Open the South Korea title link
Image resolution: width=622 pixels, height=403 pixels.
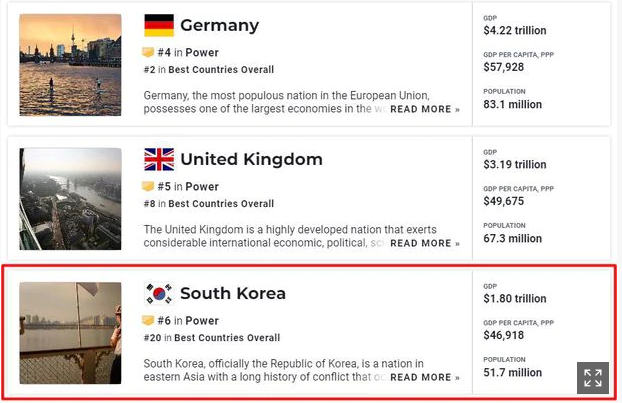233,294
